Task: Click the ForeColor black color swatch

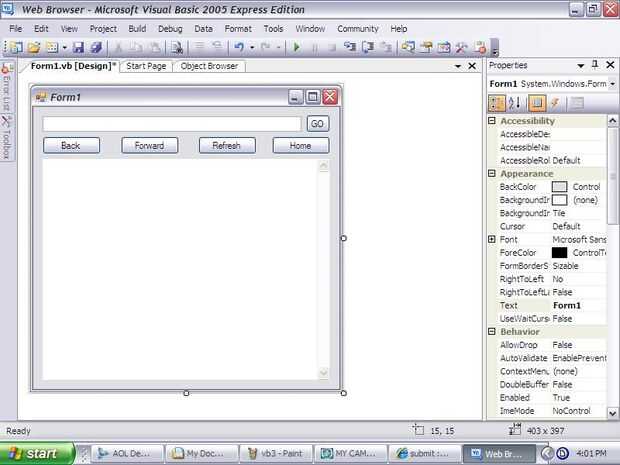Action: [559, 253]
